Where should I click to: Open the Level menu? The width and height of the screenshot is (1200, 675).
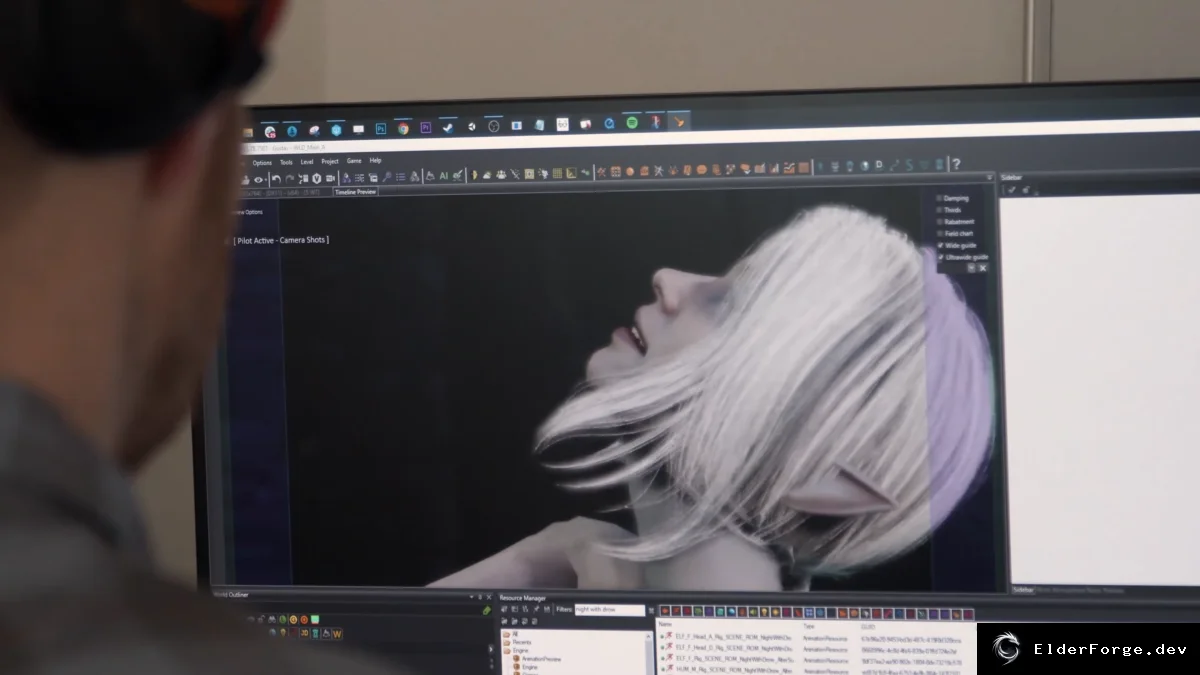[307, 161]
